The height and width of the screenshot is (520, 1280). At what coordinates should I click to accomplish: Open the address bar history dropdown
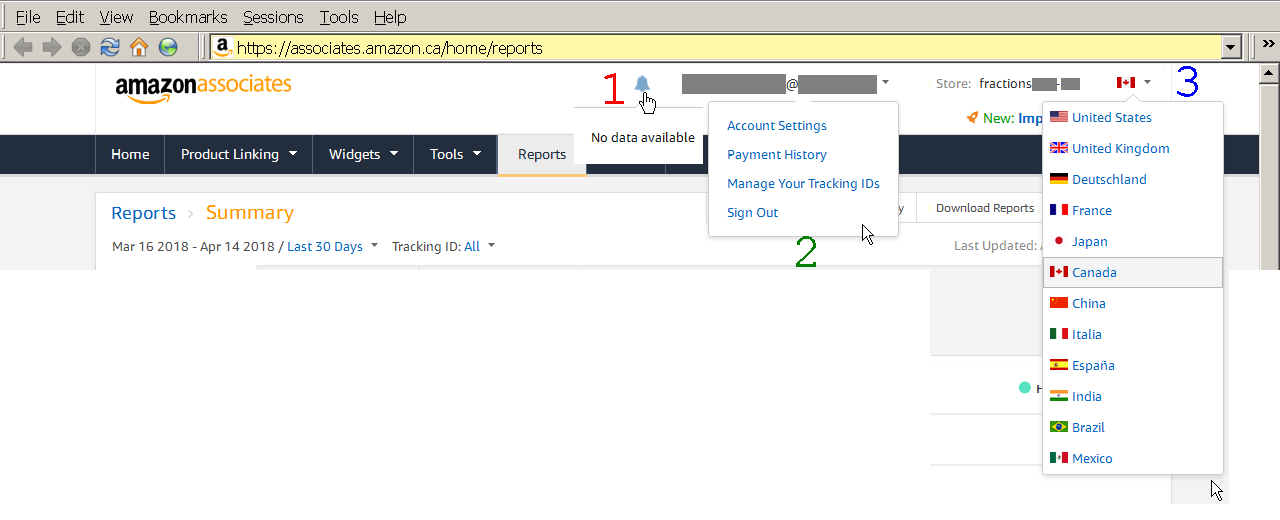(1231, 47)
